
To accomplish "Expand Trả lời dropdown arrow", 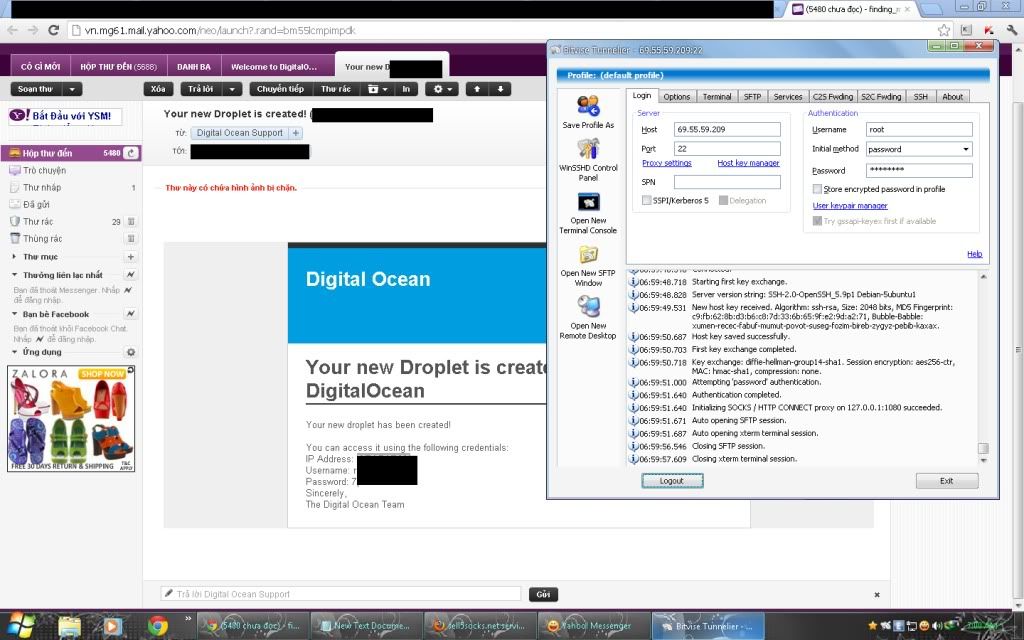I will pos(231,89).
